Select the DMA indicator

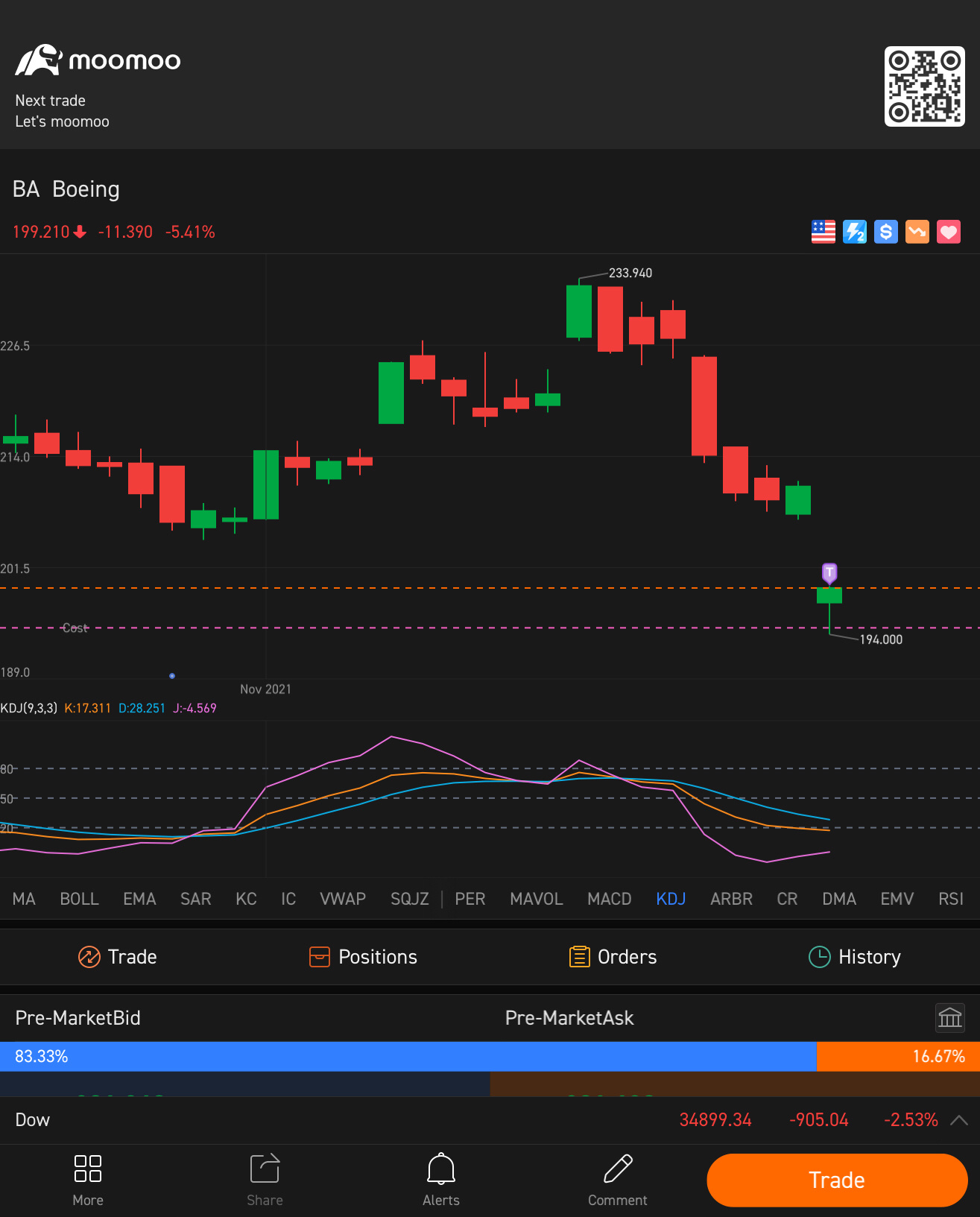(839, 899)
